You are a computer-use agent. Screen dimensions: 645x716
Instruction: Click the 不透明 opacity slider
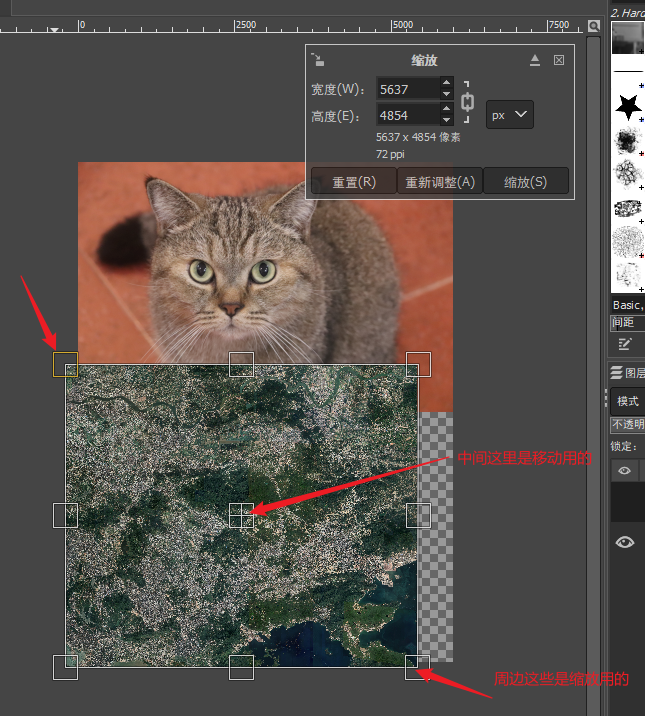tap(628, 424)
